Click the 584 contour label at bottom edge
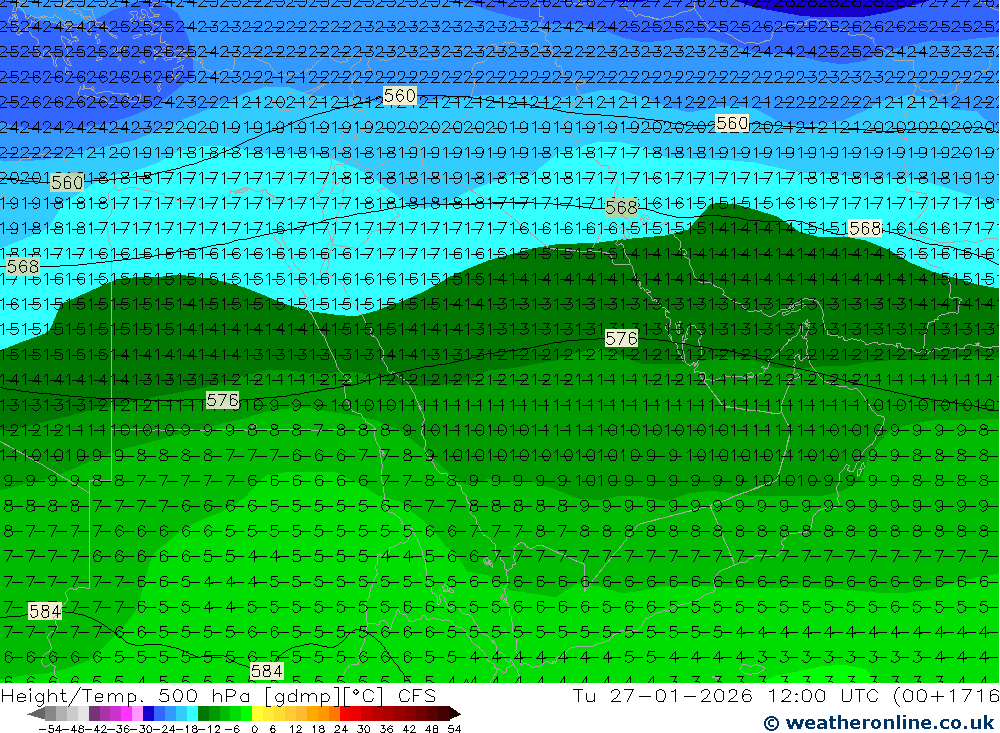This screenshot has width=1000, height=733. [x=267, y=671]
